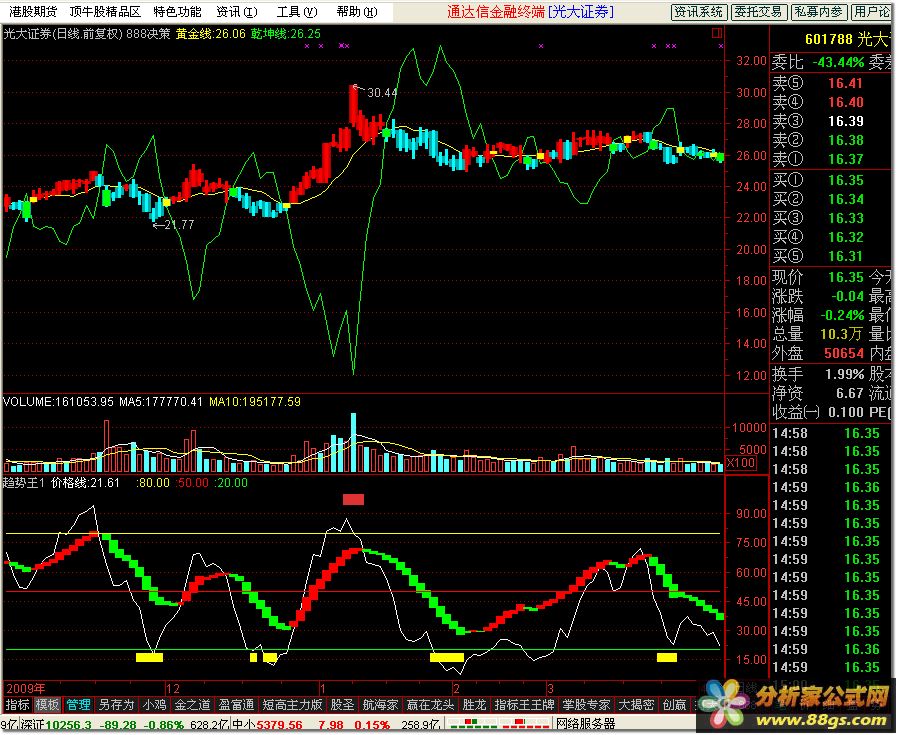898x735 pixels.
Task: Click the small red window icon on chart
Action: point(716,33)
